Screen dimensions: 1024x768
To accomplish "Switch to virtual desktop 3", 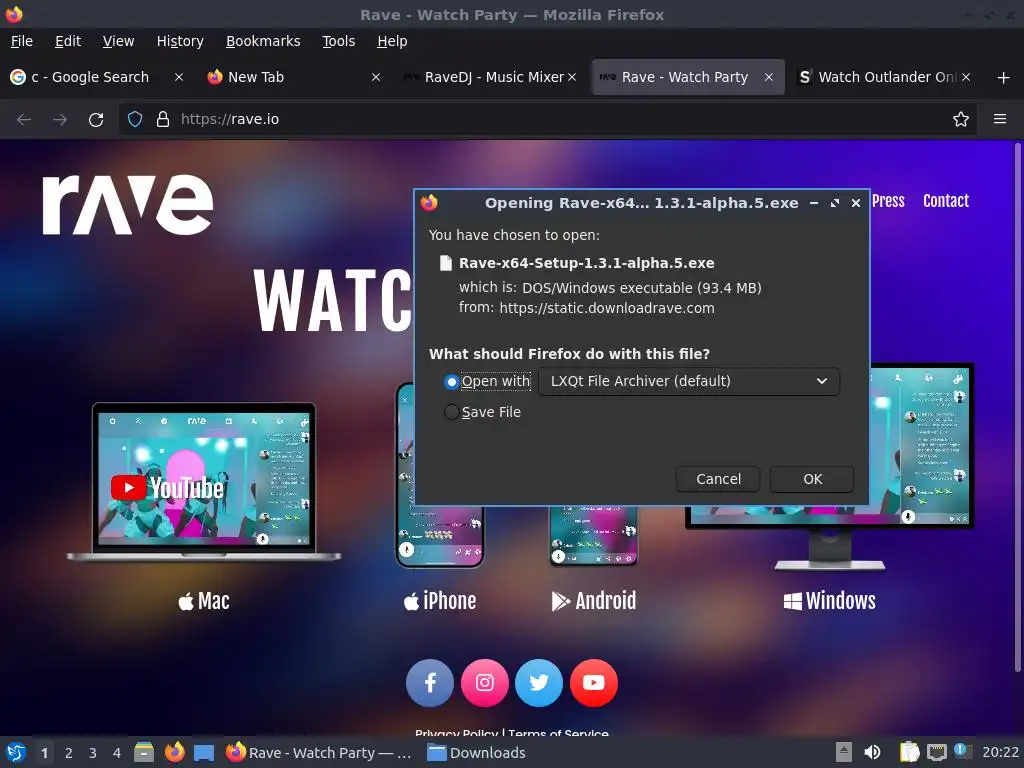I will tap(93, 753).
